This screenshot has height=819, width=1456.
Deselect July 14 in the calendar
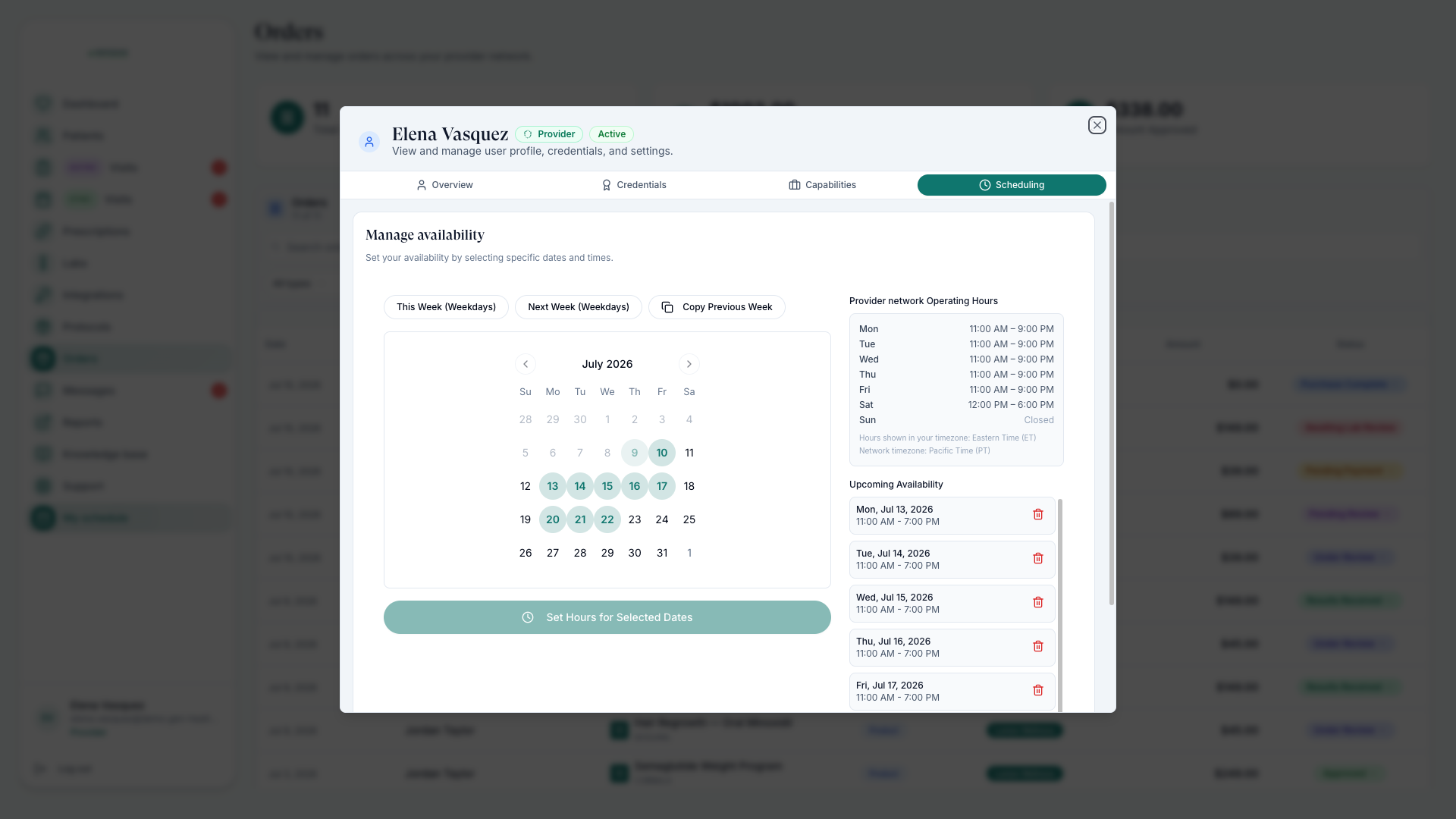tap(580, 486)
